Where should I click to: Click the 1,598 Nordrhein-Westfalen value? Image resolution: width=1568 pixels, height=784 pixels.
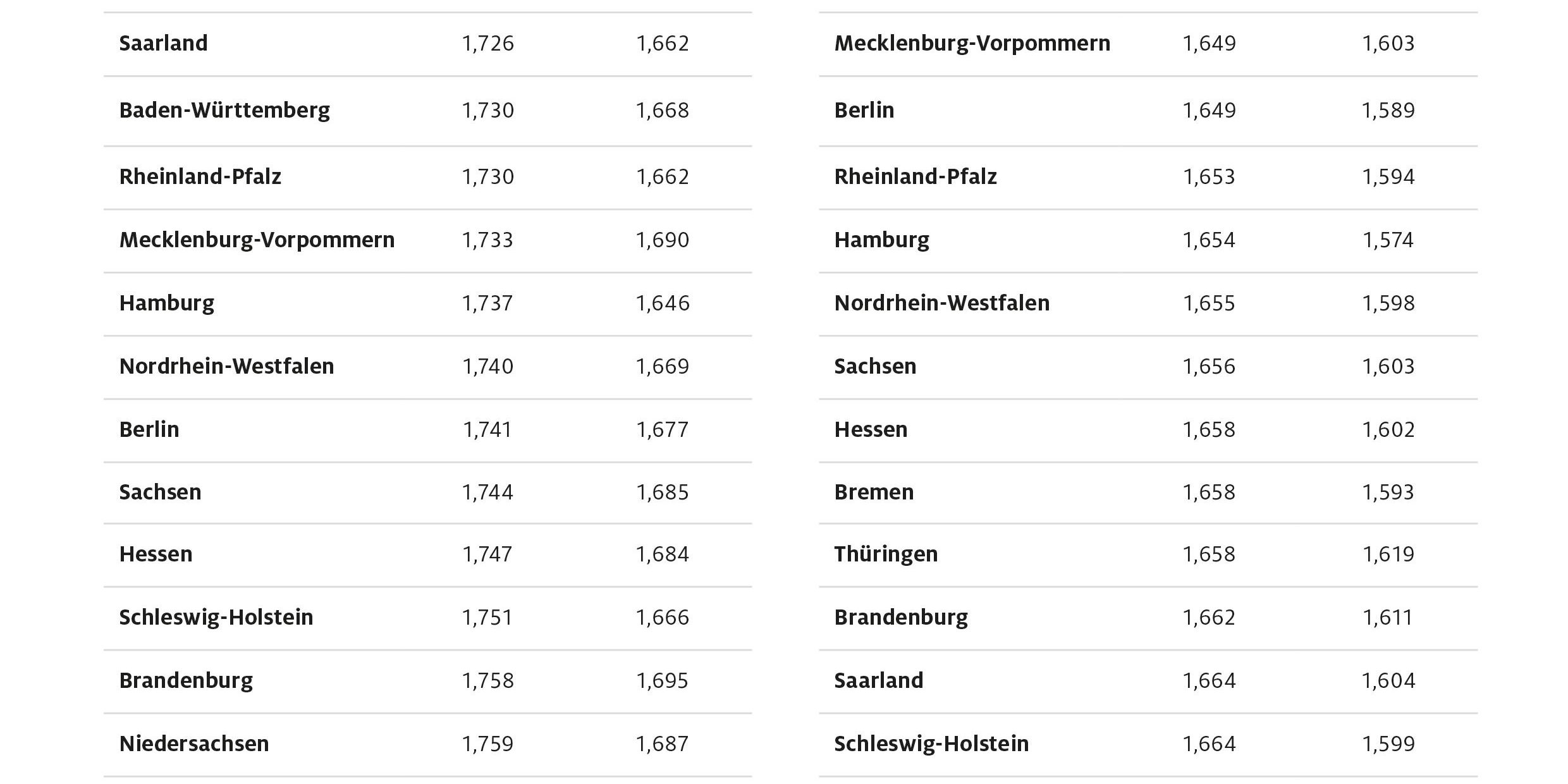1388,303
